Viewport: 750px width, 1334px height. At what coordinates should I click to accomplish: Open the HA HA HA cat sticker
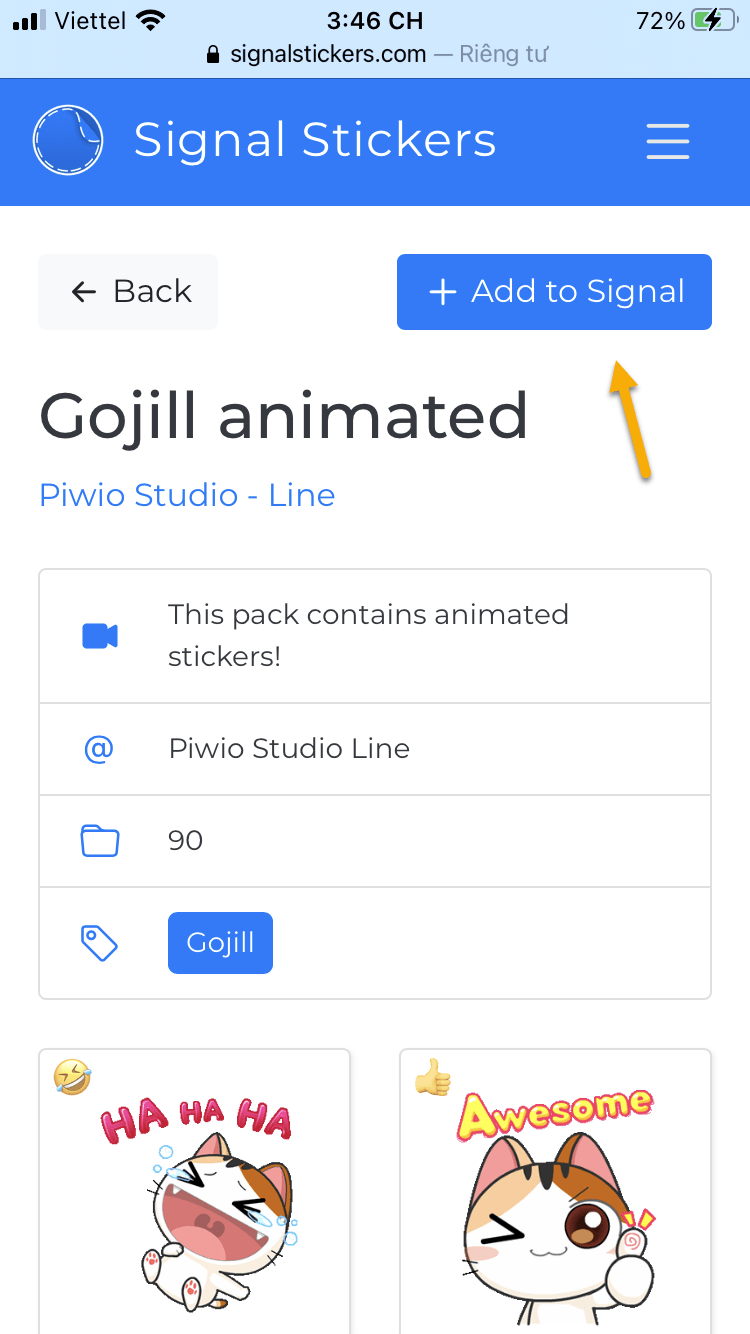point(195,1200)
